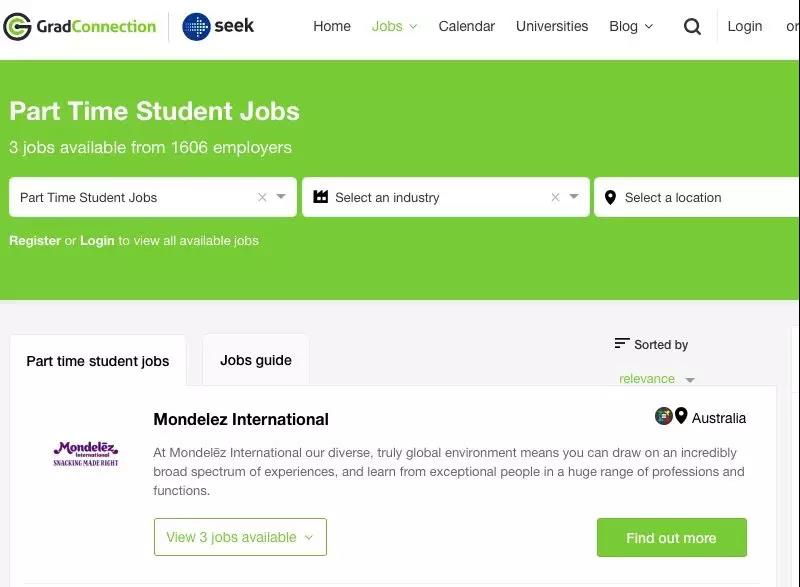This screenshot has width=800, height=587.
Task: Open the relevance sort dropdown
Action: coord(656,379)
